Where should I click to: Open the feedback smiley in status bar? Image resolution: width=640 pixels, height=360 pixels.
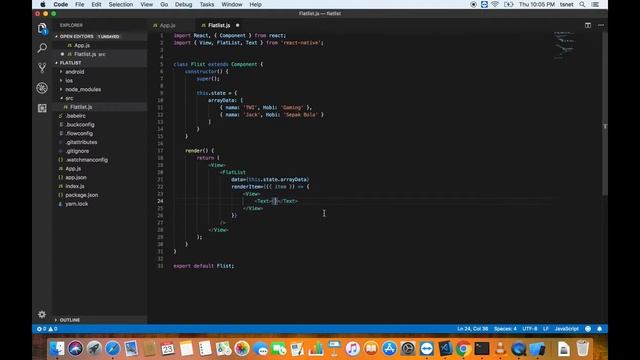click(588, 329)
